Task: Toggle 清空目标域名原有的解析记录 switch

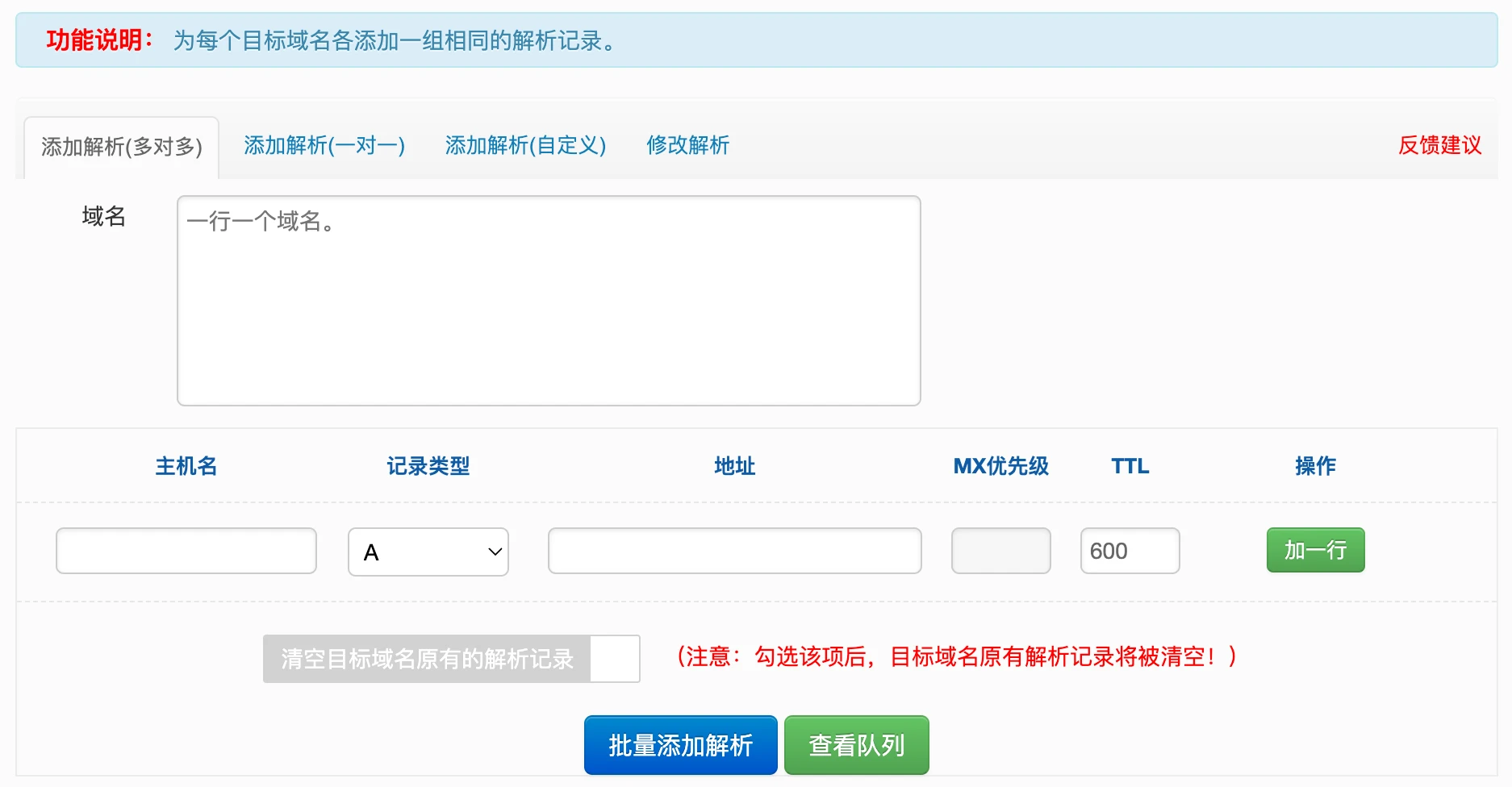Action: [452, 659]
